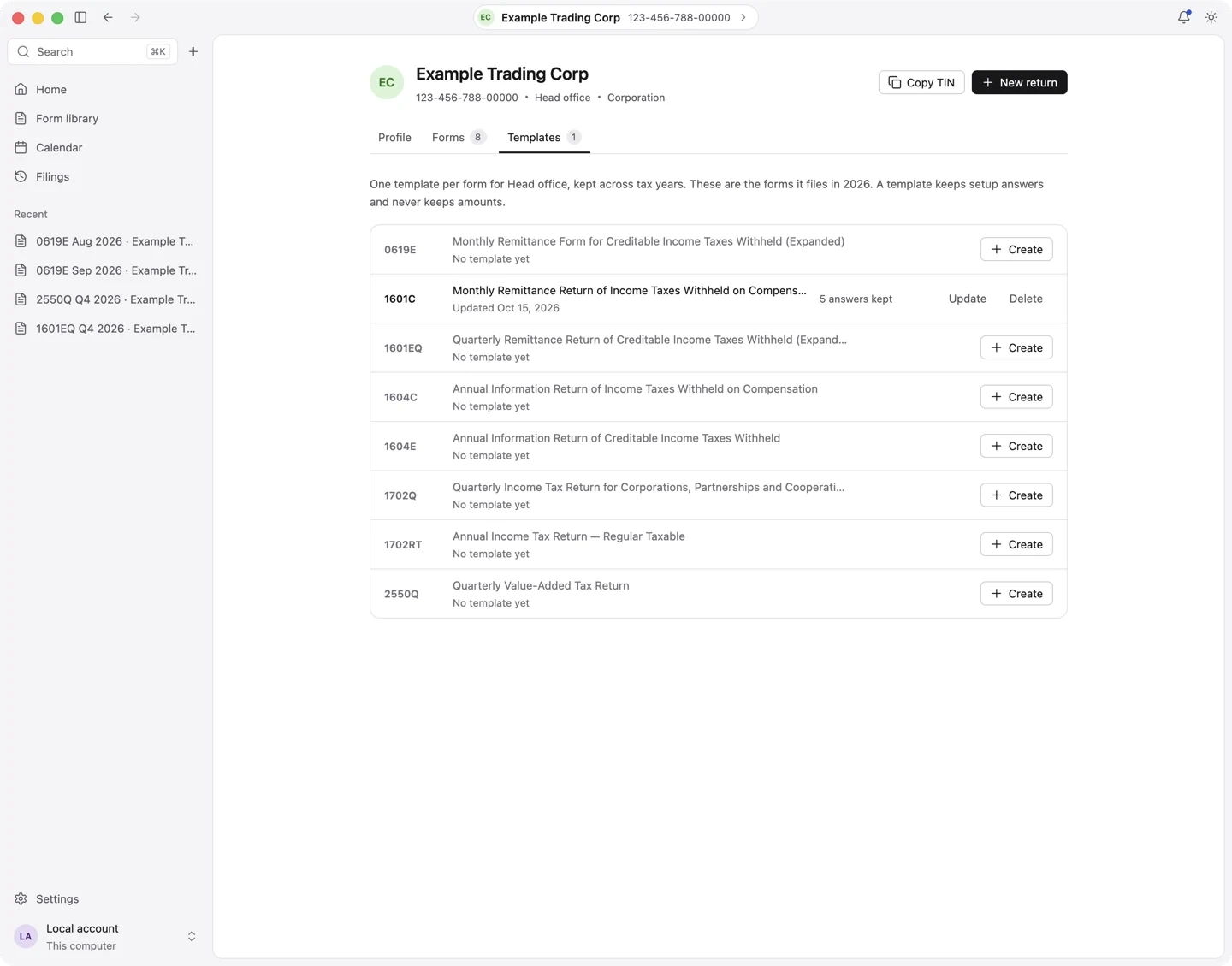Viewport: 1232px width, 966px height.
Task: Expand the Local account switcher chevrons
Action: pos(192,936)
